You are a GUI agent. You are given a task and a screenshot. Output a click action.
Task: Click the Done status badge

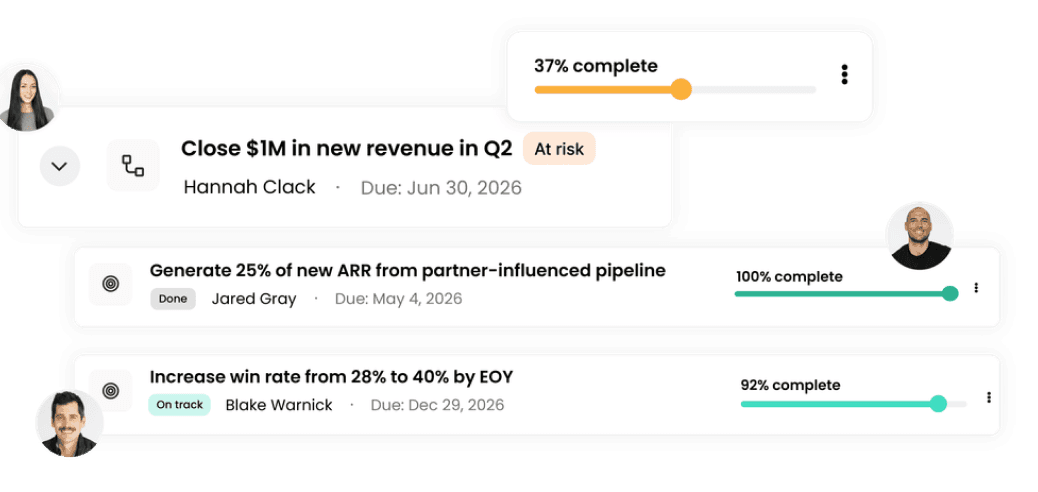point(173,299)
